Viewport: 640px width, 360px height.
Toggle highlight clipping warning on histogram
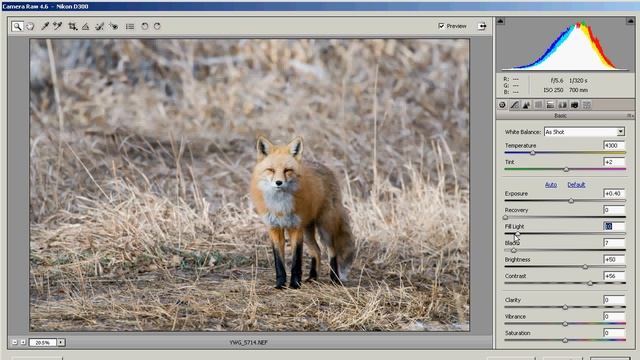click(x=630, y=21)
